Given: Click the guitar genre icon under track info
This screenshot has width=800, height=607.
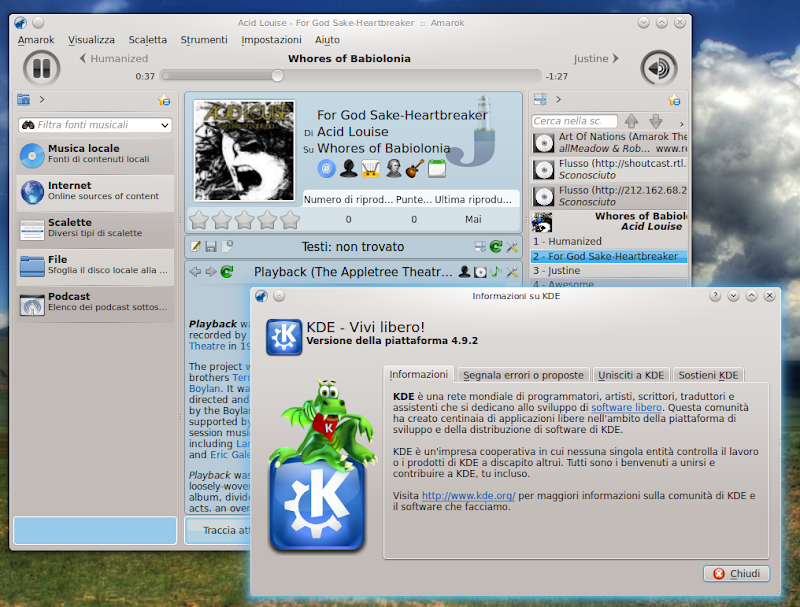Looking at the screenshot, I should tap(415, 168).
